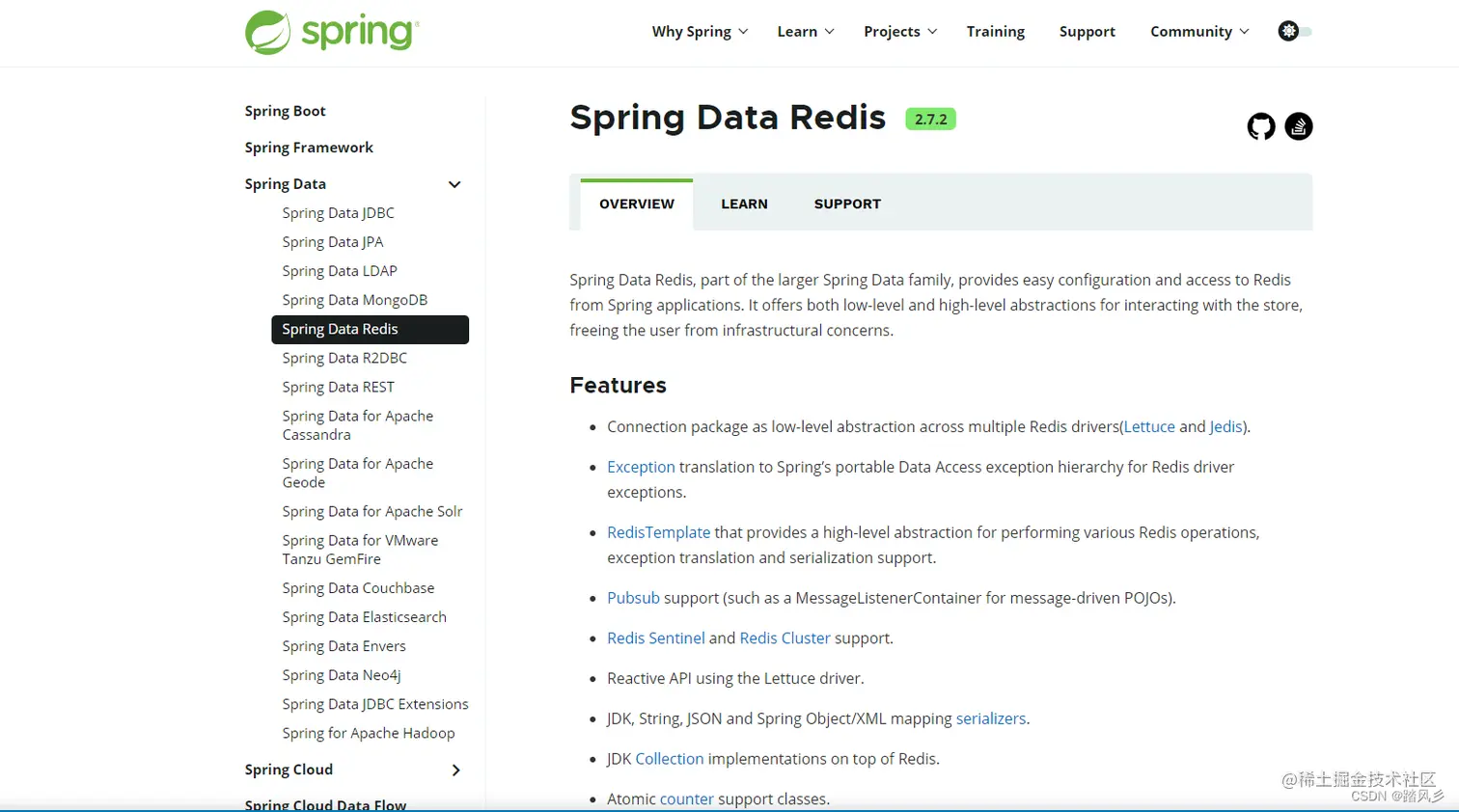This screenshot has width=1459, height=812.
Task: Click the Features heading
Action: (618, 385)
